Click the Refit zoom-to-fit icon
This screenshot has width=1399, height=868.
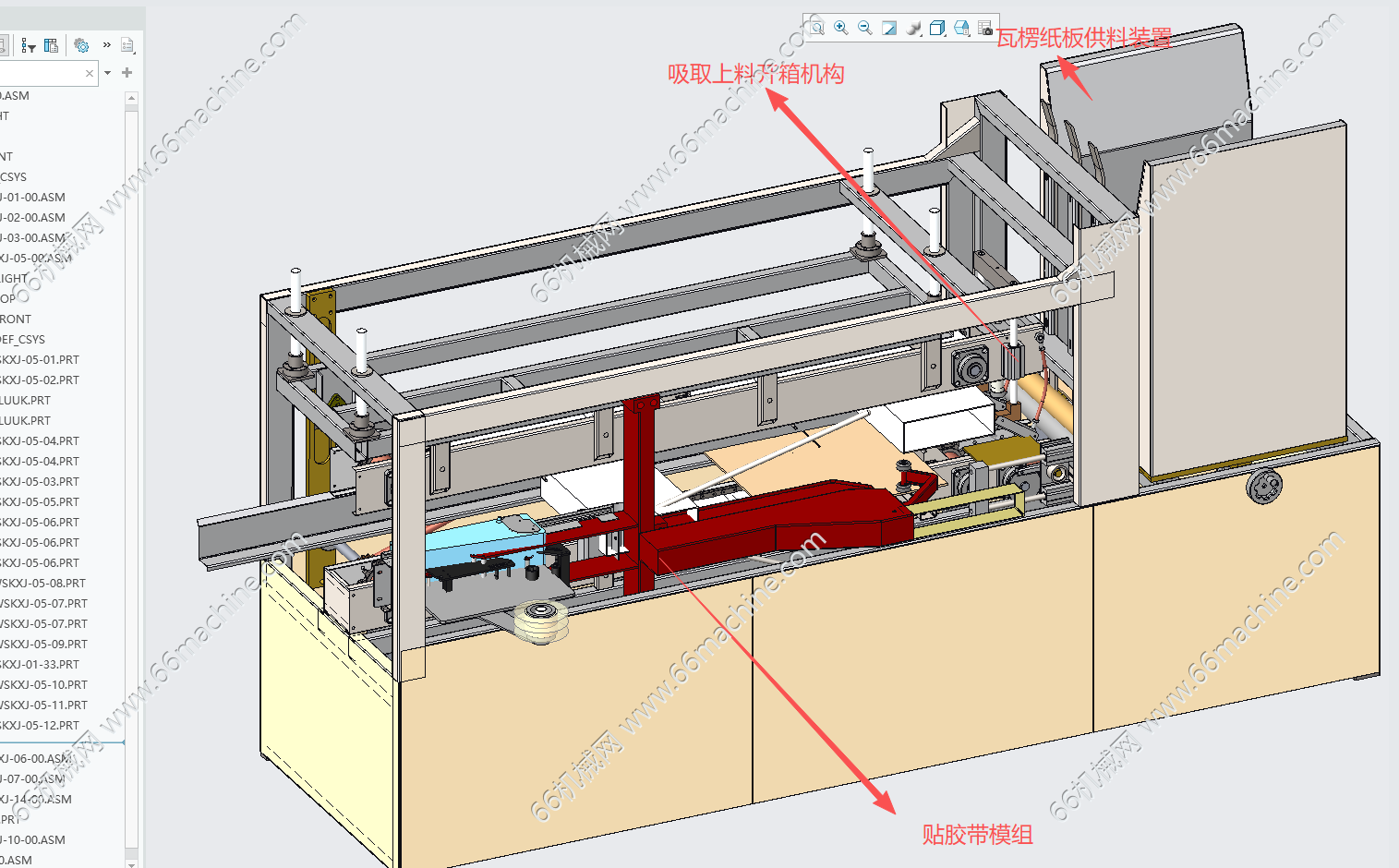point(817,28)
